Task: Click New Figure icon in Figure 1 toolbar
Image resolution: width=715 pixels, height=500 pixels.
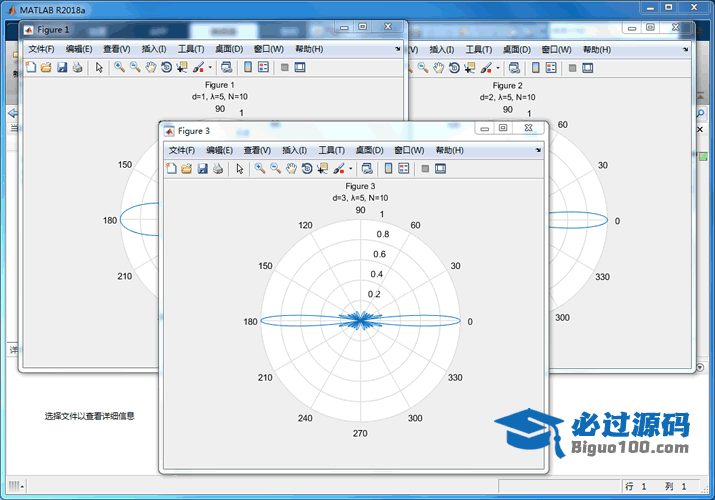Action: tap(31, 67)
